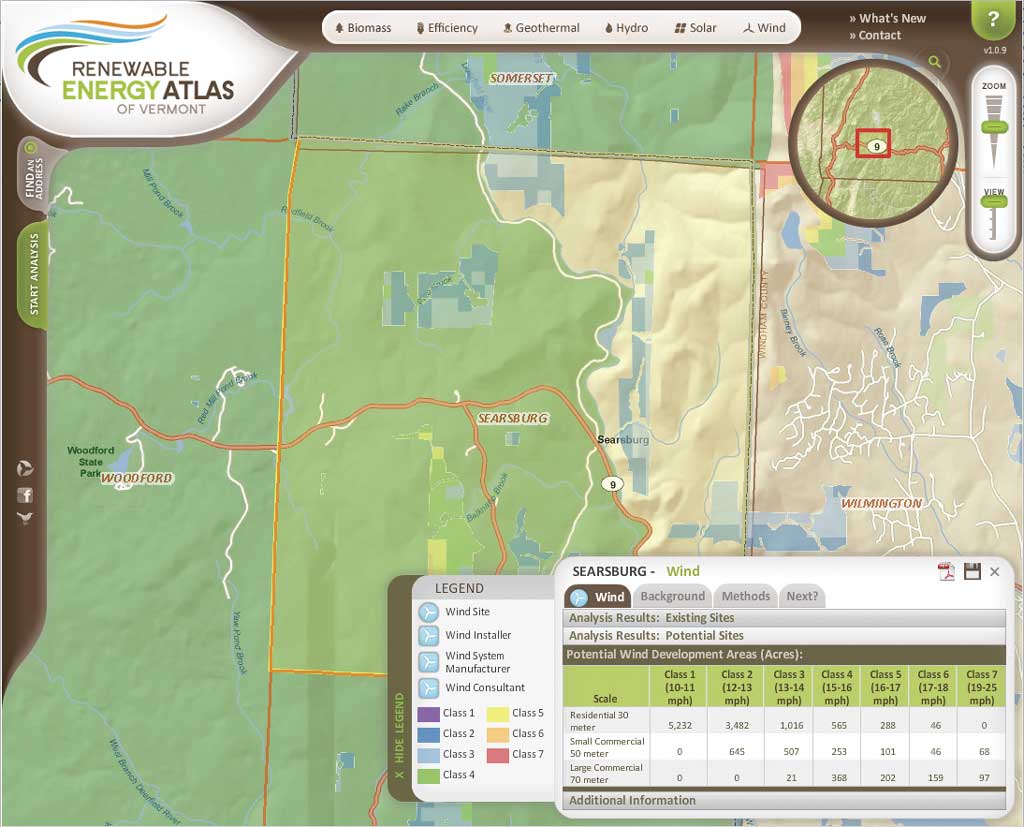Open the Contact link
Screen dimensions: 1024x827
875,35
